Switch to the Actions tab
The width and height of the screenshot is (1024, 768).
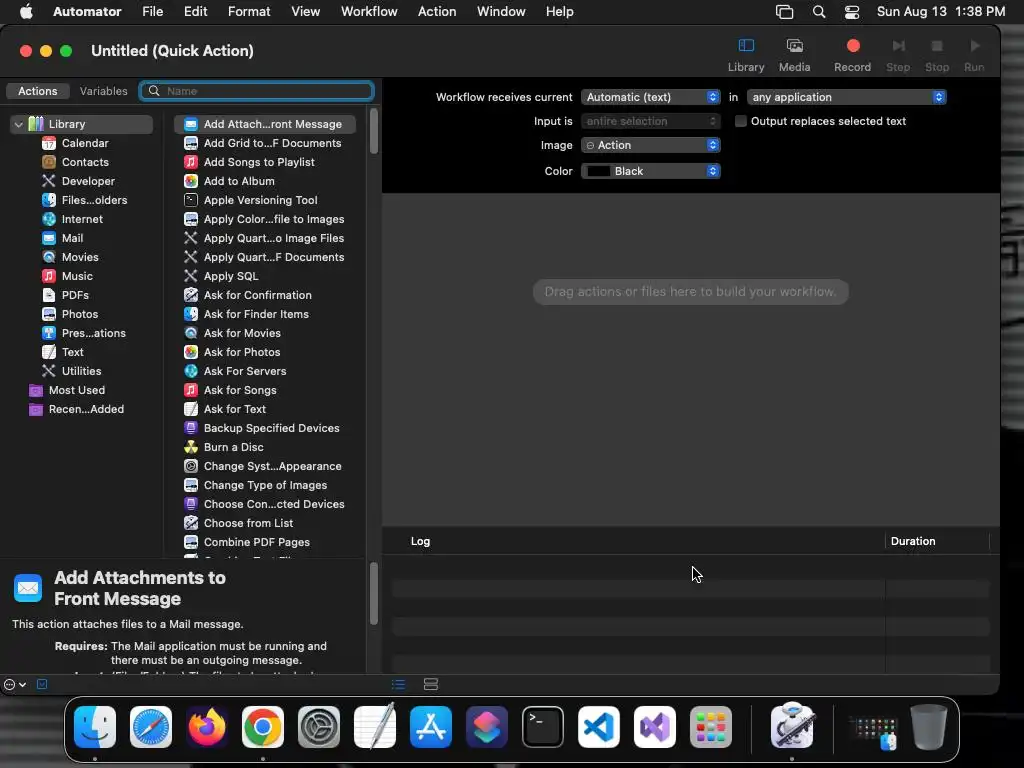click(x=37, y=91)
